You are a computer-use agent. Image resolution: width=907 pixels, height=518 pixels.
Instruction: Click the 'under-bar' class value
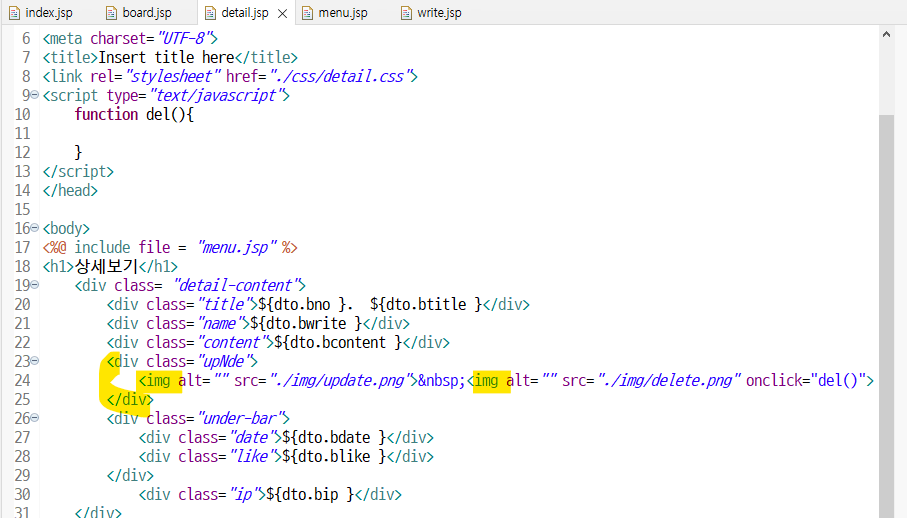tap(240, 418)
